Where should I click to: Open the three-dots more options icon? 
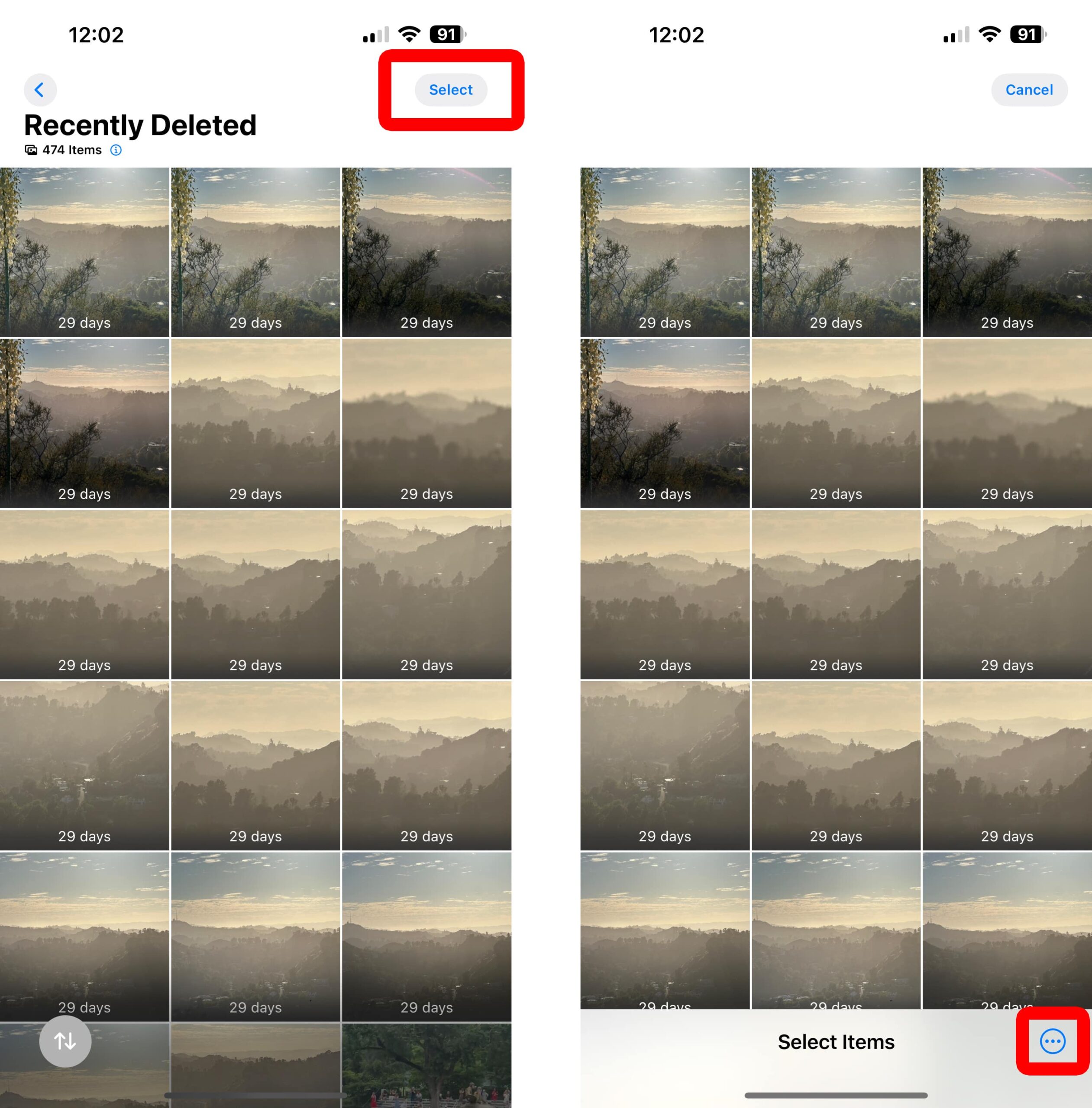[1053, 1041]
